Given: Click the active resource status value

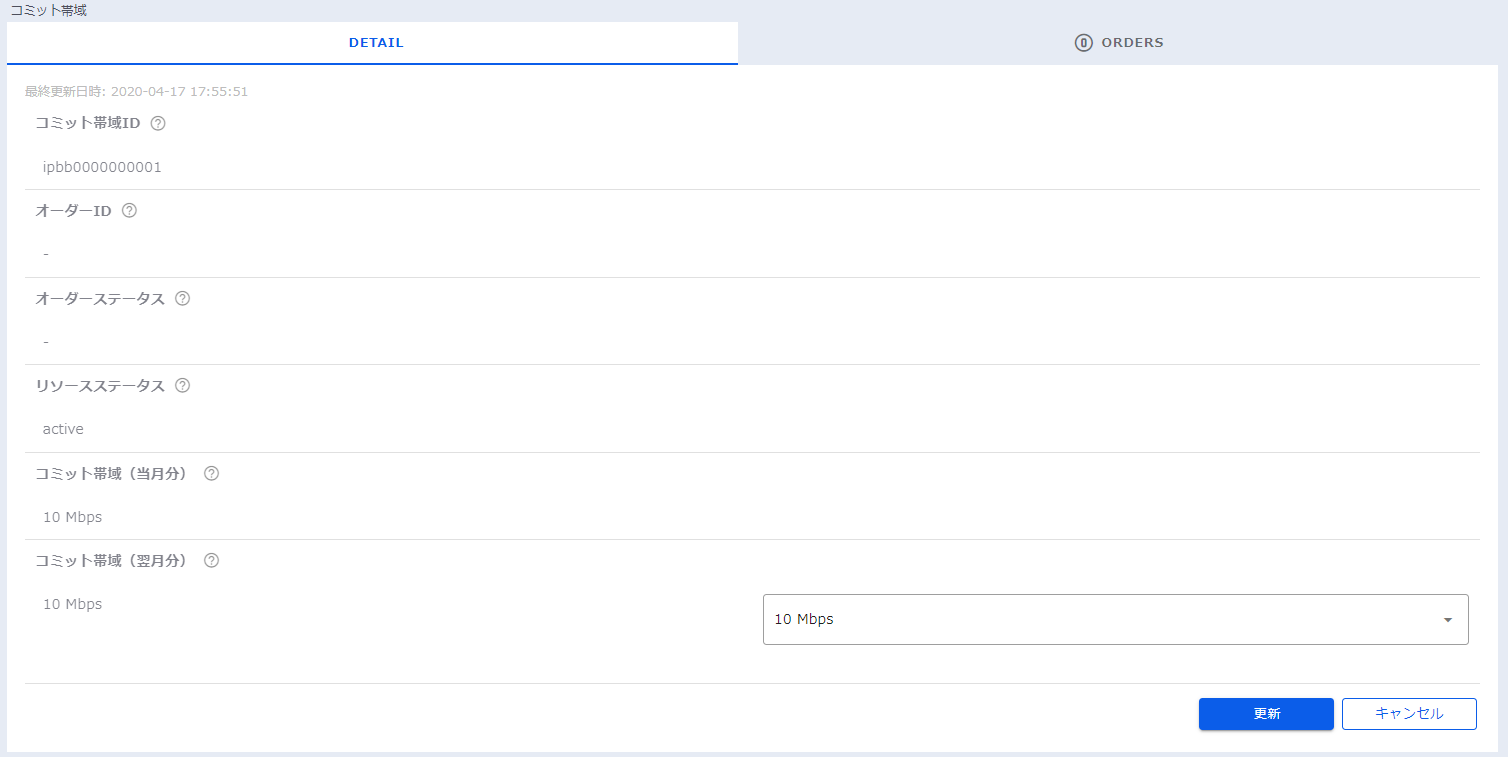Looking at the screenshot, I should [63, 429].
